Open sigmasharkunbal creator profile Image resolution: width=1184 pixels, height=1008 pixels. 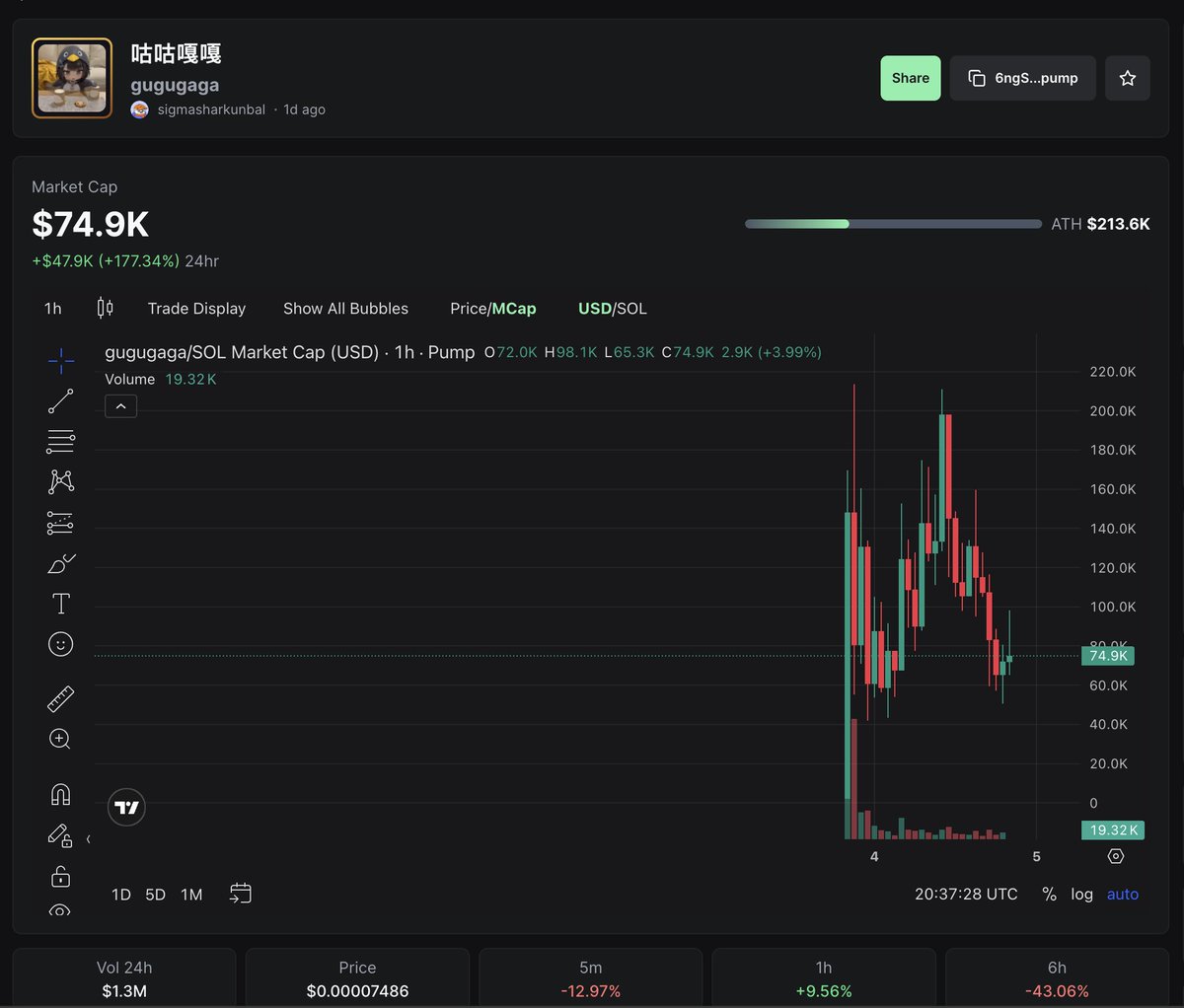211,109
